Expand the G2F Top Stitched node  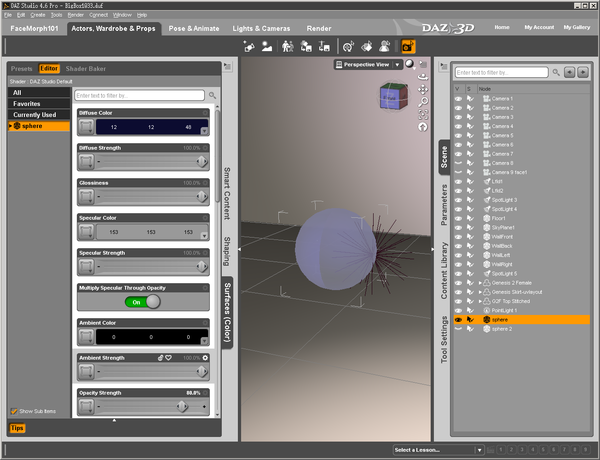480,301
